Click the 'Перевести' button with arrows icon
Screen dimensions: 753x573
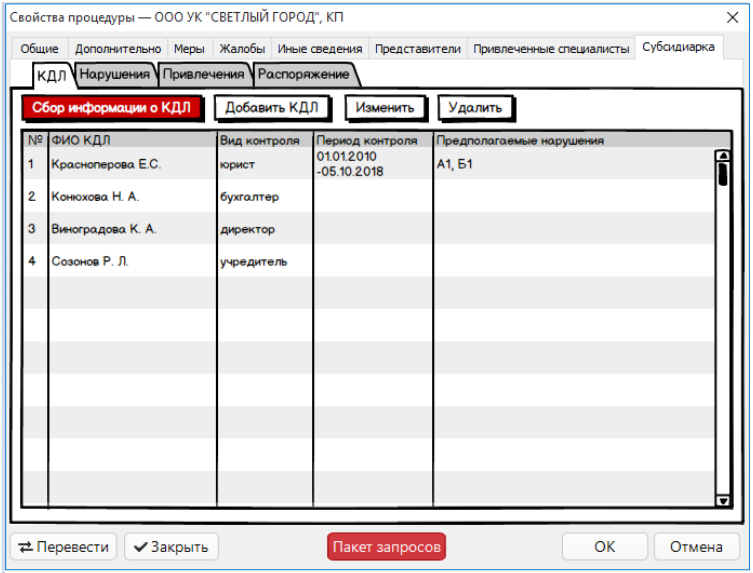(64, 547)
